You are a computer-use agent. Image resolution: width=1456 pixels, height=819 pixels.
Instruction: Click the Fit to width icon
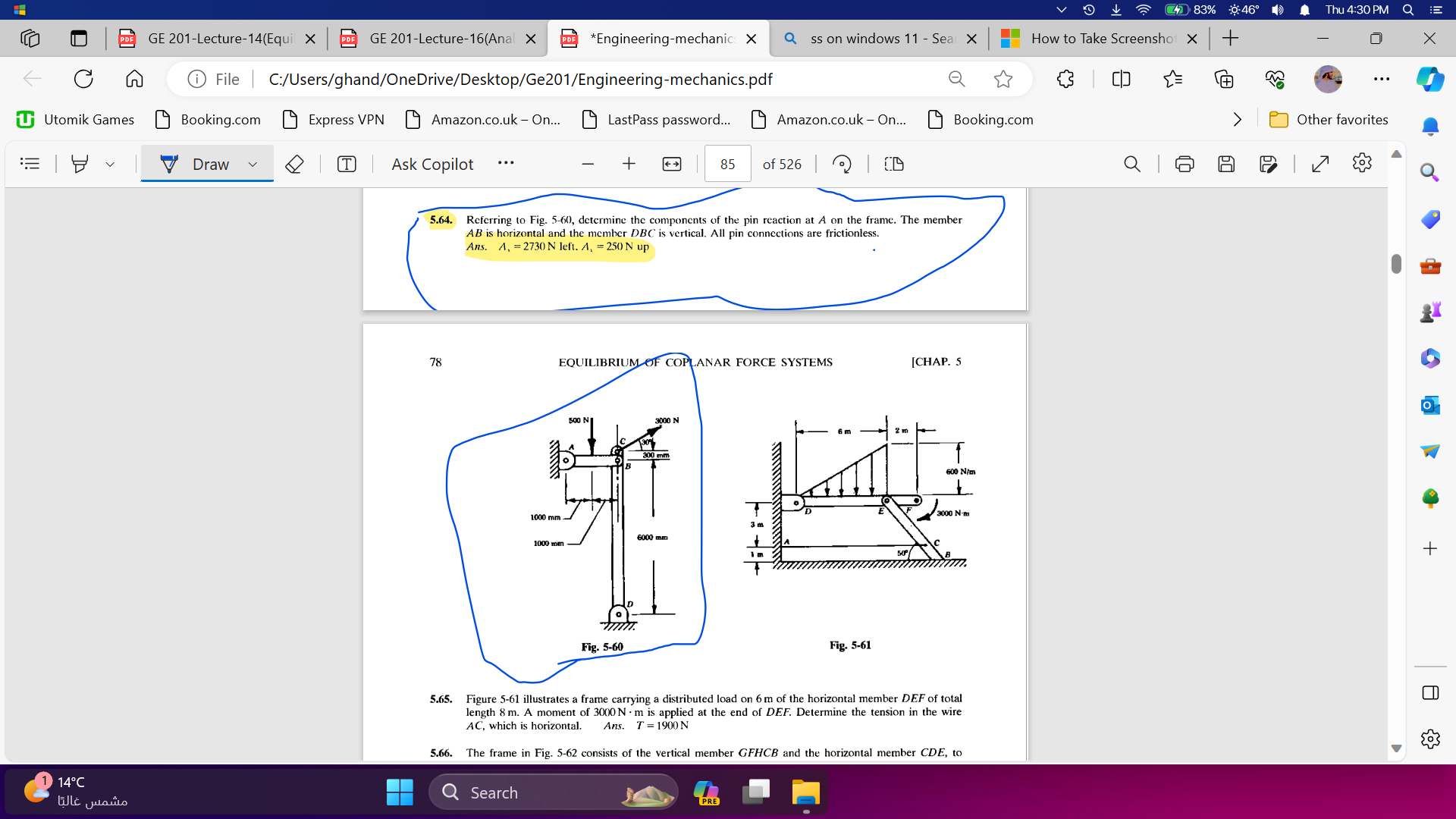[x=672, y=164]
